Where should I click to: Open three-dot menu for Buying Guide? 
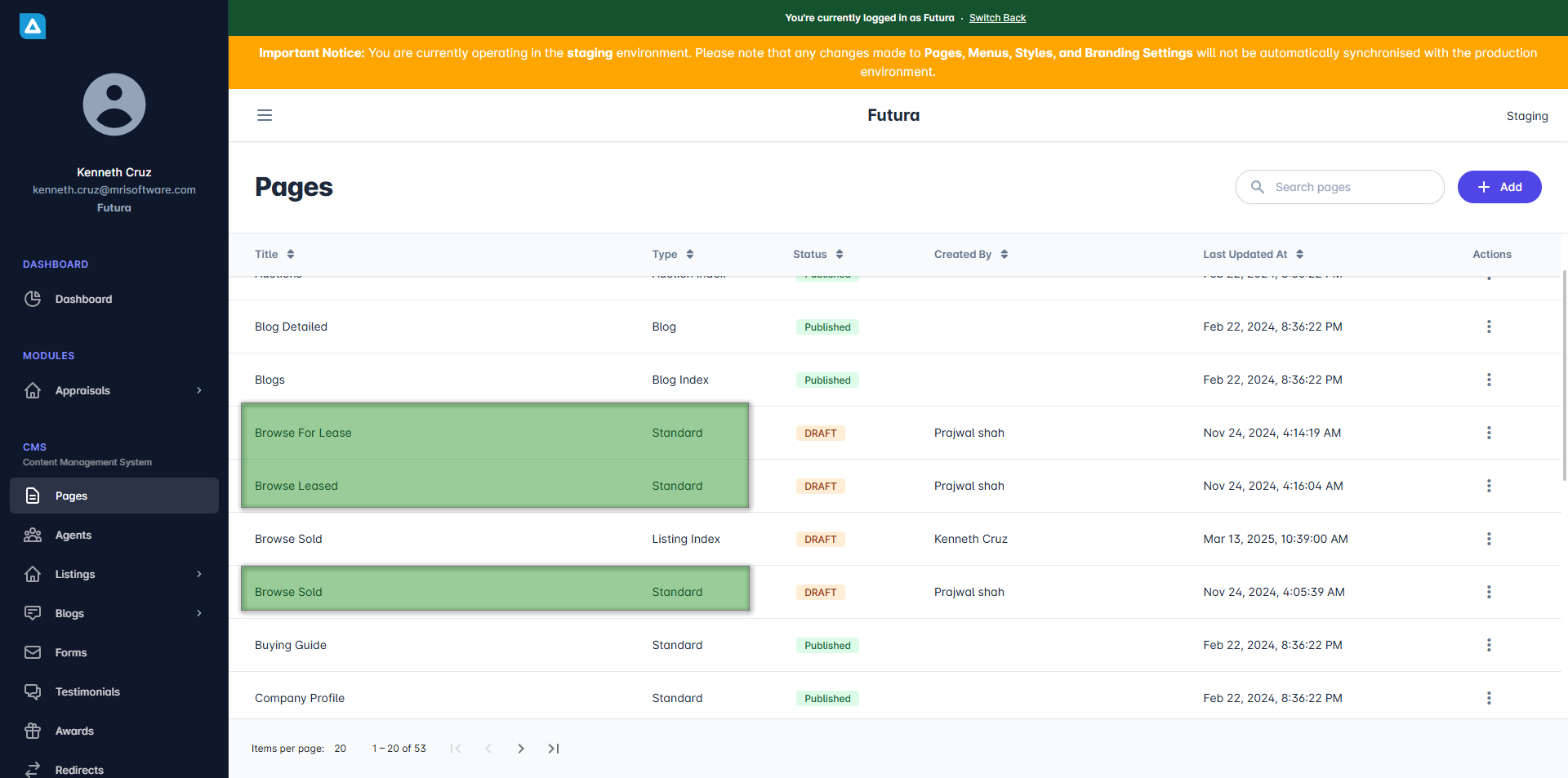(x=1488, y=645)
